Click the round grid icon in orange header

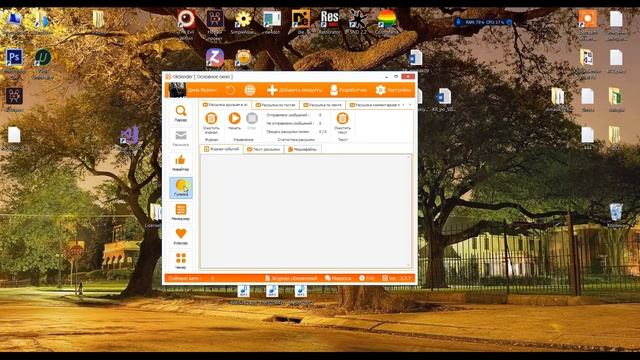(x=250, y=90)
